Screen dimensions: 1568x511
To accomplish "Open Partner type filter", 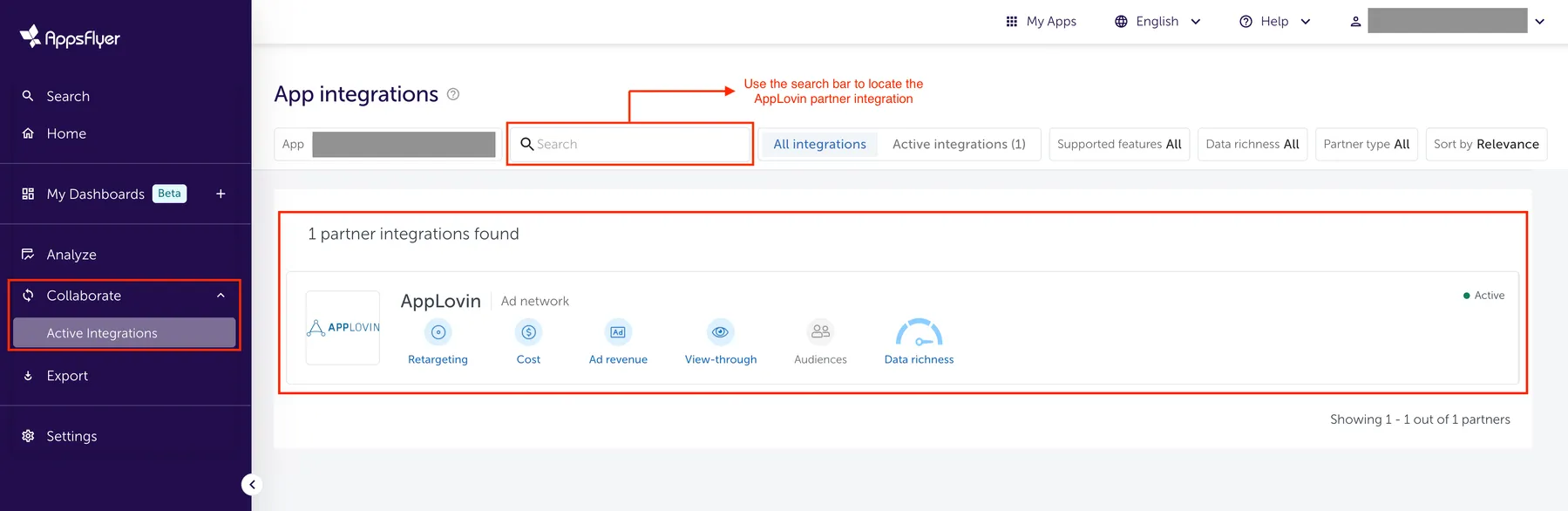I will [1367, 144].
